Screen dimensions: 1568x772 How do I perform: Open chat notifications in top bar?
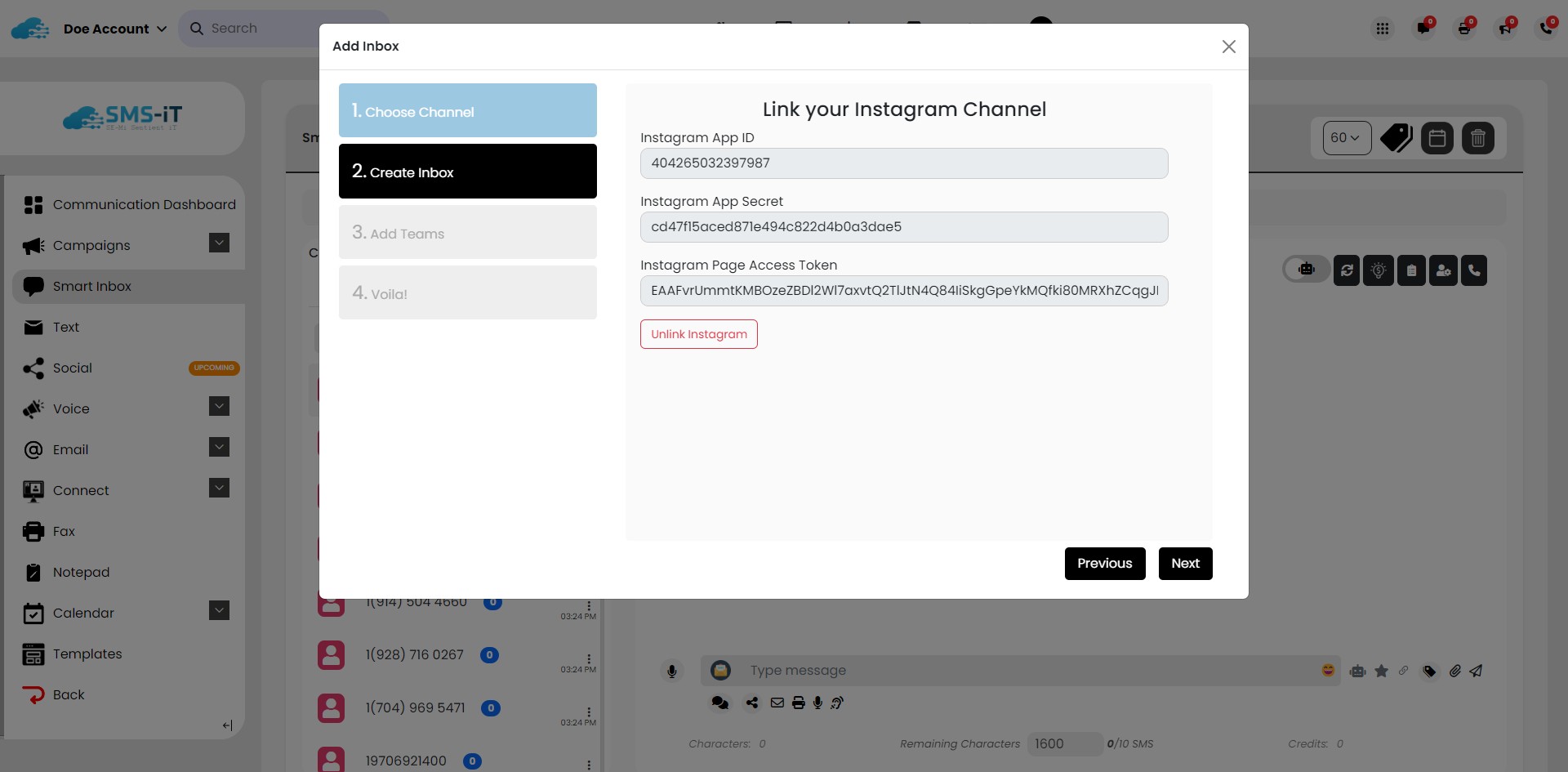[x=1423, y=29]
